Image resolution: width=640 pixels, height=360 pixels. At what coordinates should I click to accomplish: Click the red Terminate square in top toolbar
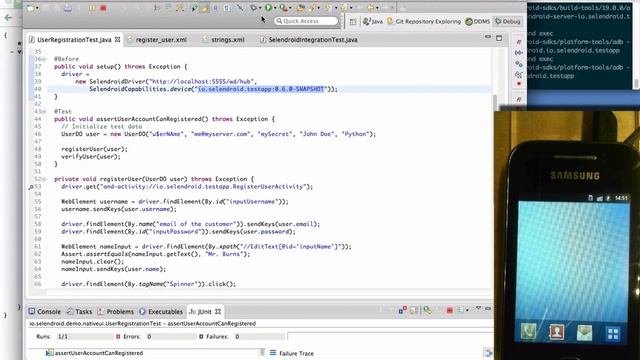coord(103,8)
